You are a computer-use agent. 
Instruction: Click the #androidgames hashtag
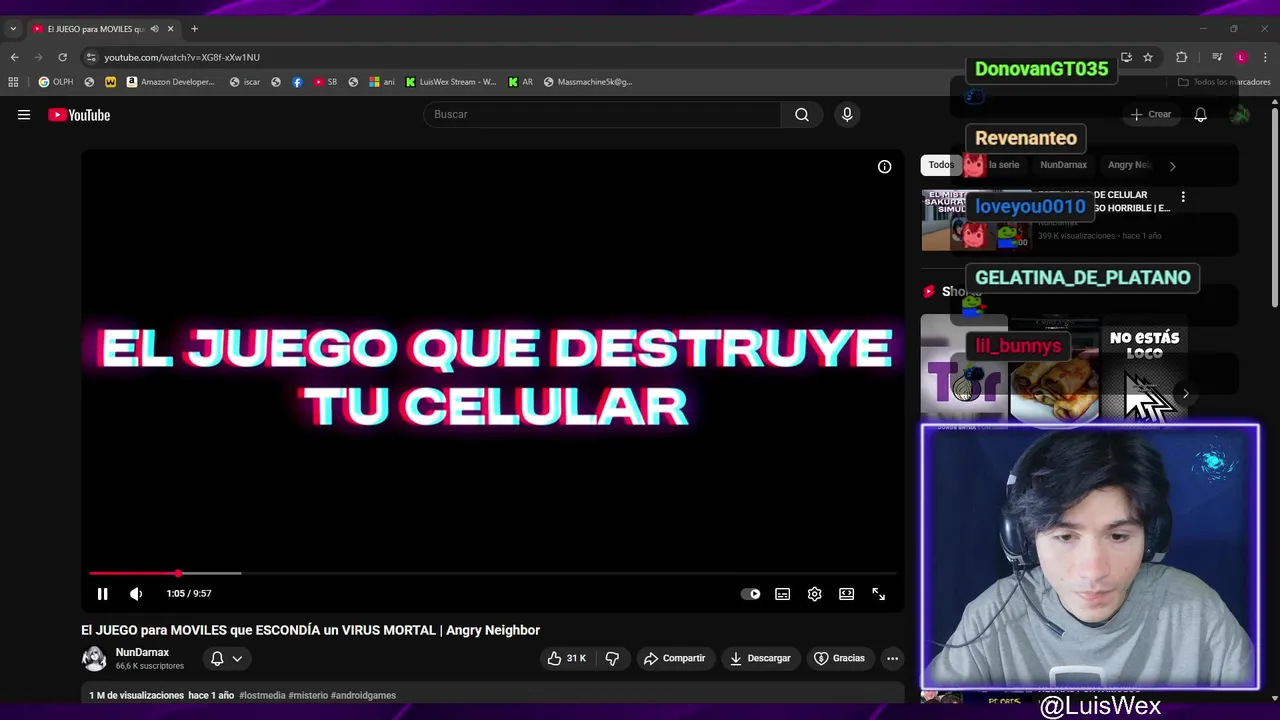(363, 695)
